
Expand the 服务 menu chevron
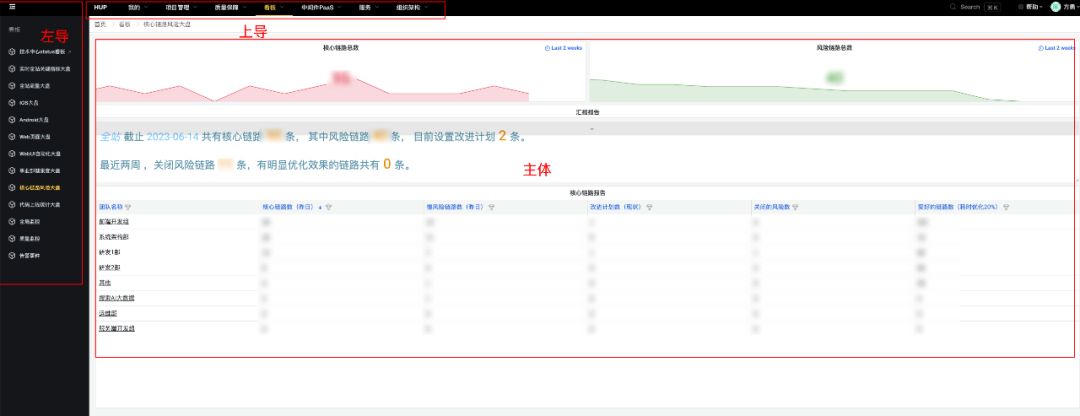378,7
